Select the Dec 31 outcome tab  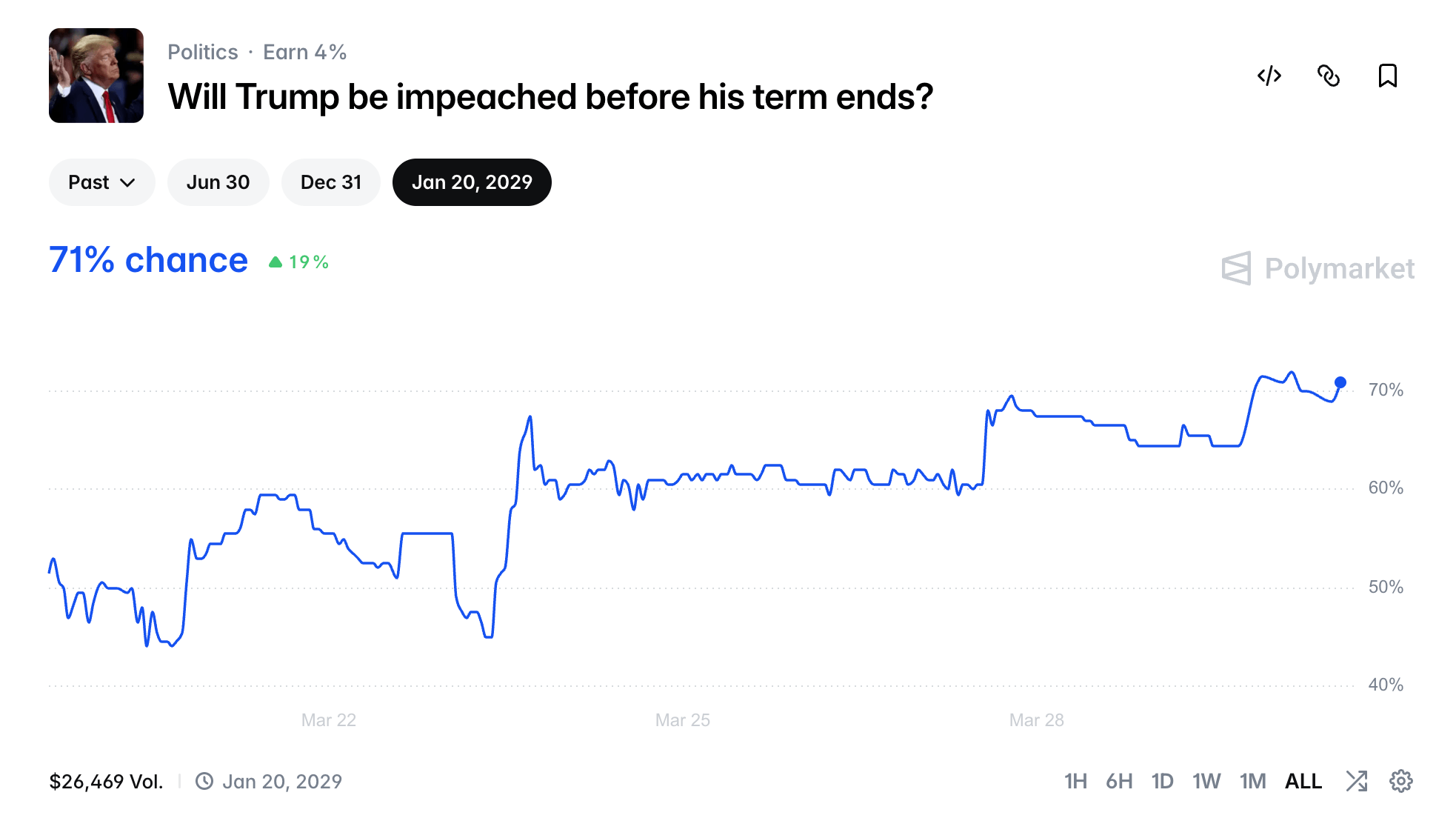click(330, 182)
